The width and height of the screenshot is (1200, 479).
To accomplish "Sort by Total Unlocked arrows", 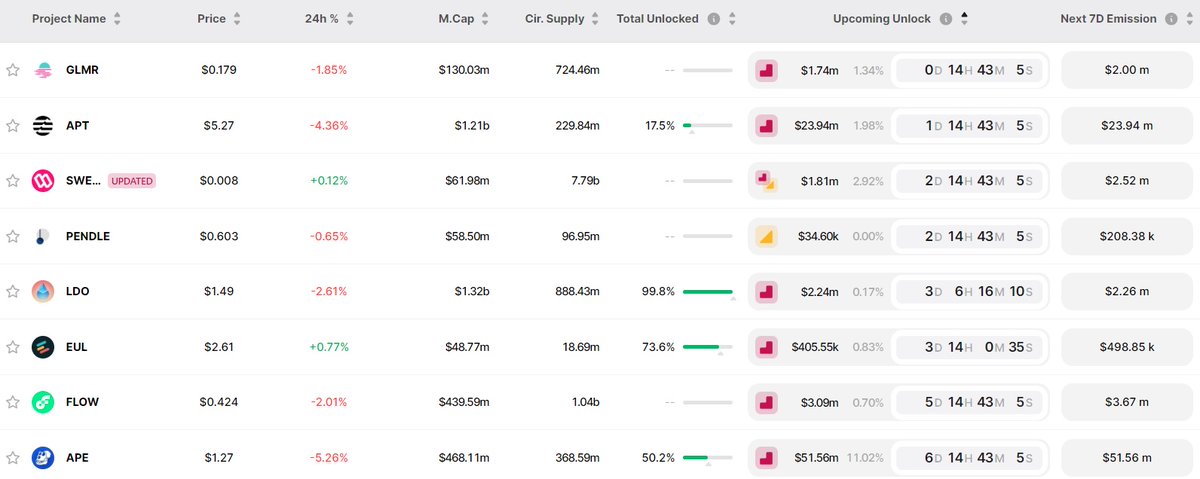I will click(x=733, y=19).
